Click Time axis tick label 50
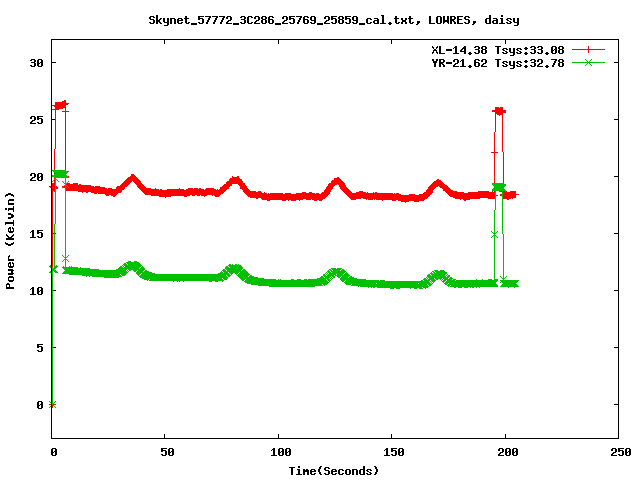 (167, 452)
